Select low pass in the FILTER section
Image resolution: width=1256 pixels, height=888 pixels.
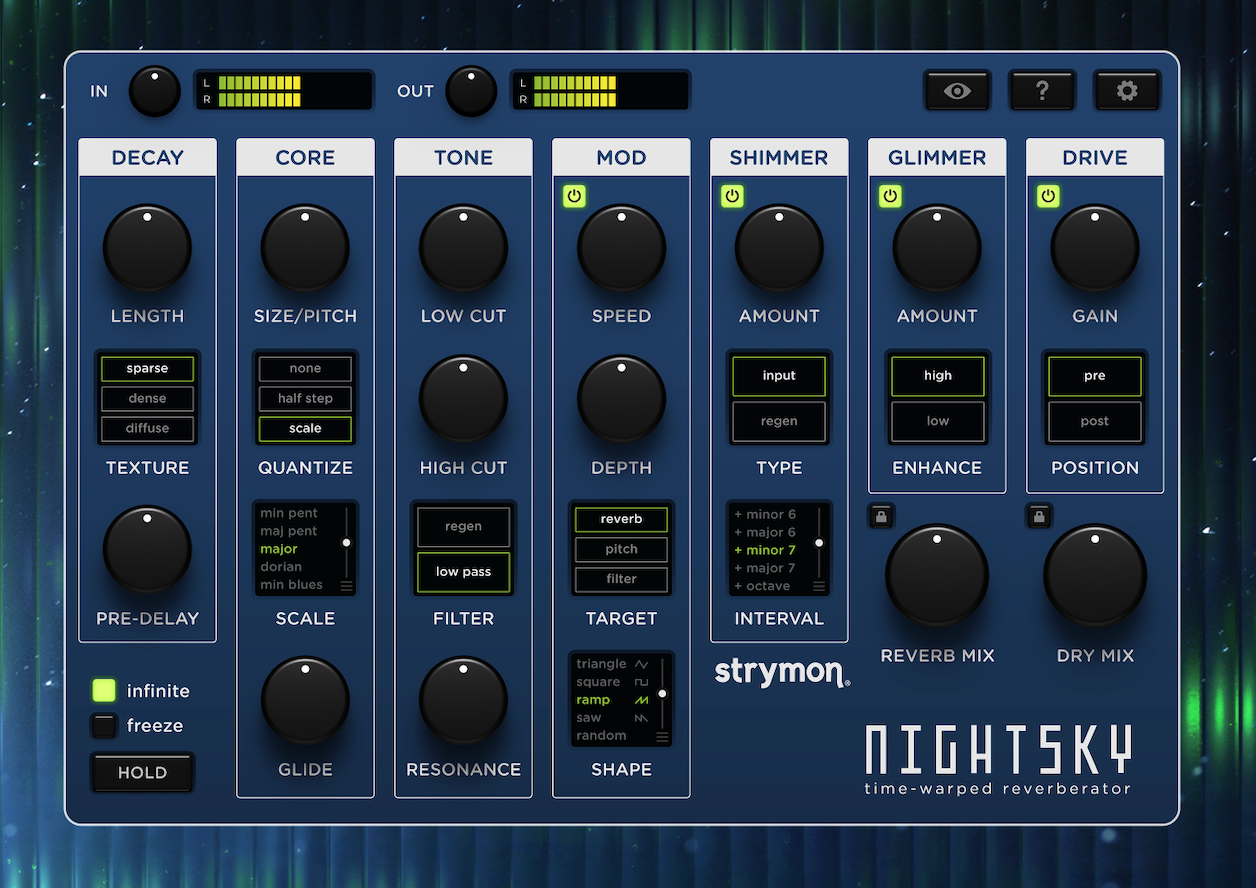463,572
